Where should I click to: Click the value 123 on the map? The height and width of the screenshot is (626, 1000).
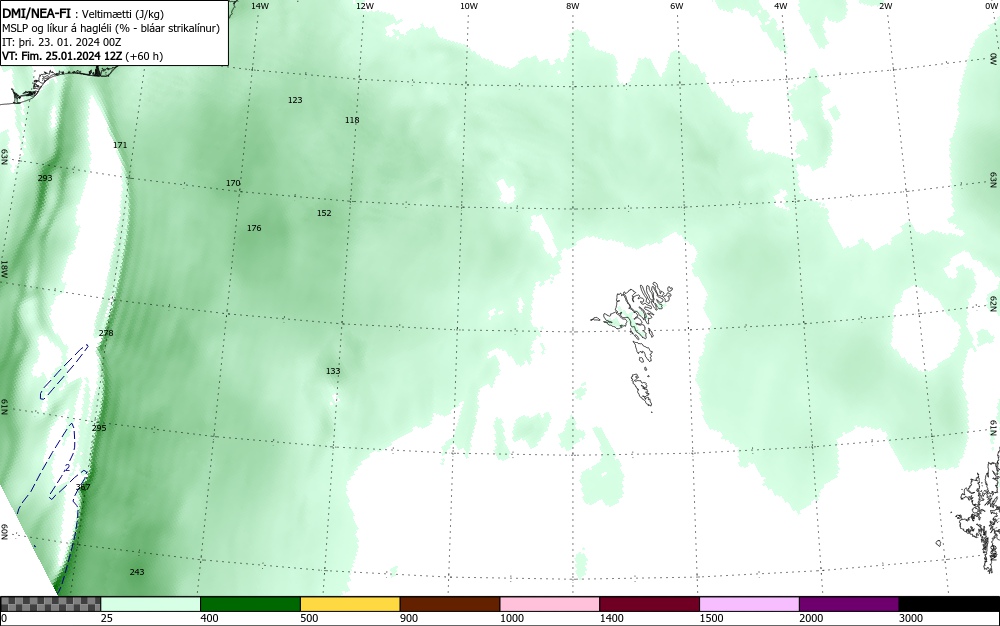click(295, 100)
